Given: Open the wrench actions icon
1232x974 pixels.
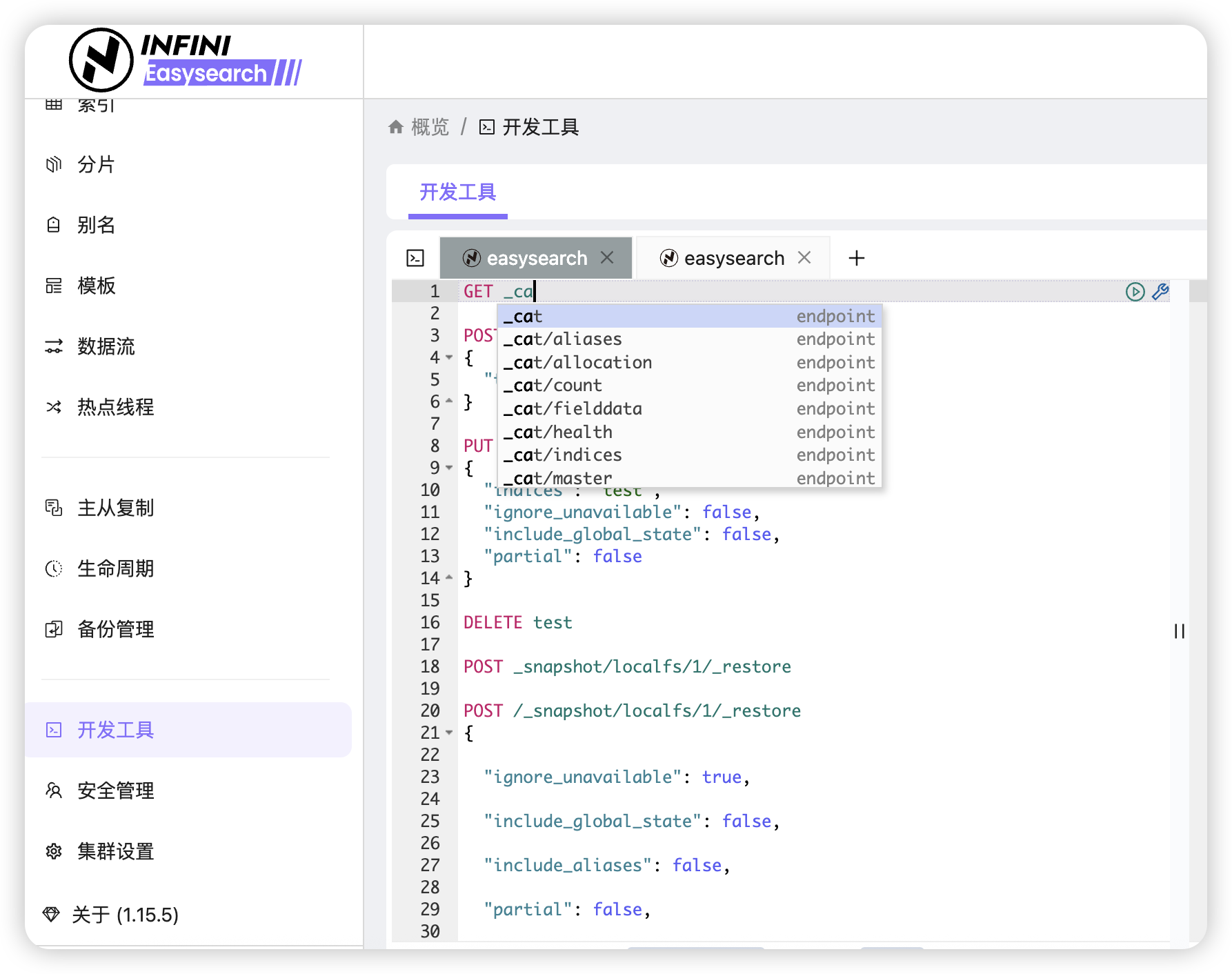Looking at the screenshot, I should pyautogui.click(x=1160, y=292).
